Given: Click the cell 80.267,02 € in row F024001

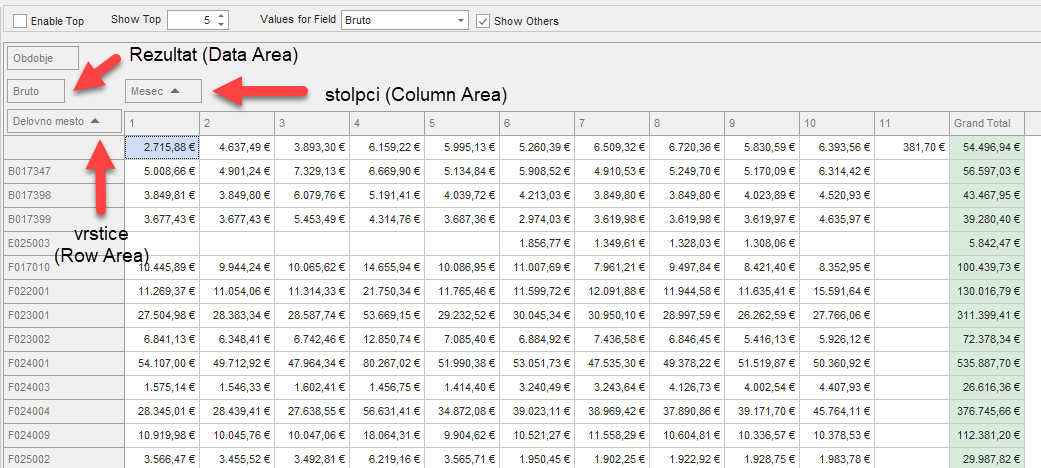Looking at the screenshot, I should [386, 363].
